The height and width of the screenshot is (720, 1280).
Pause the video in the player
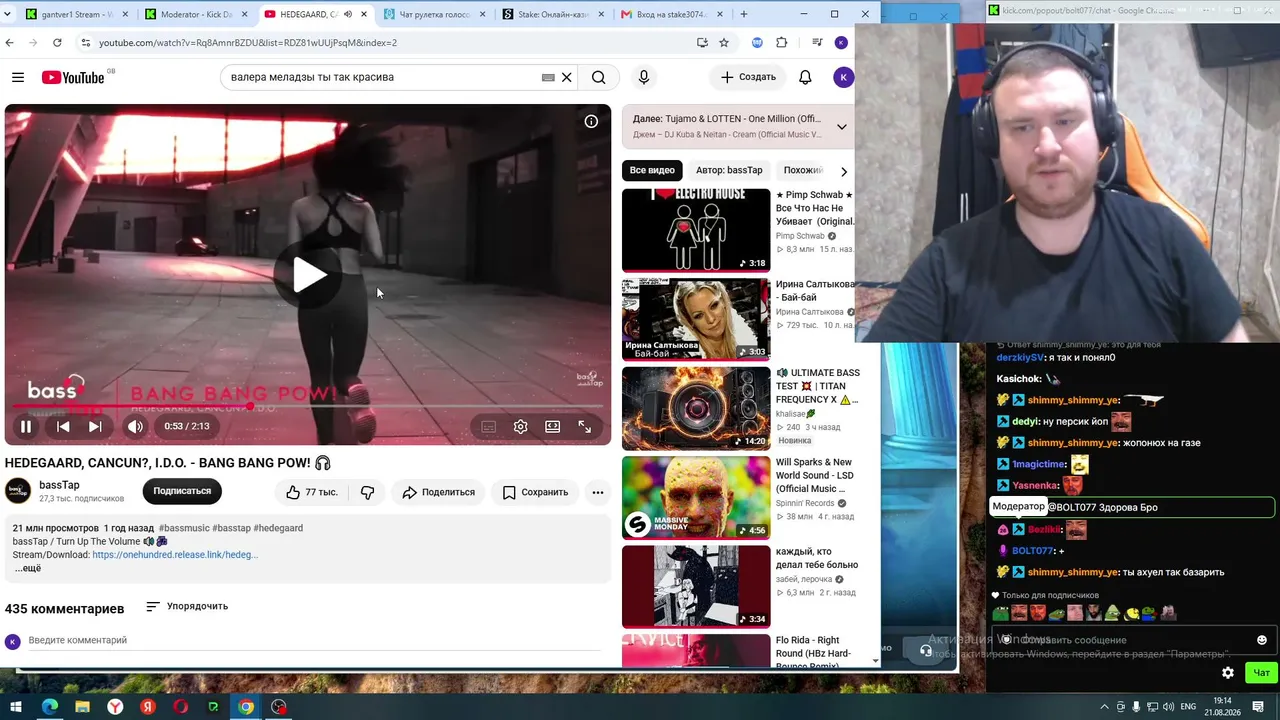(26, 426)
